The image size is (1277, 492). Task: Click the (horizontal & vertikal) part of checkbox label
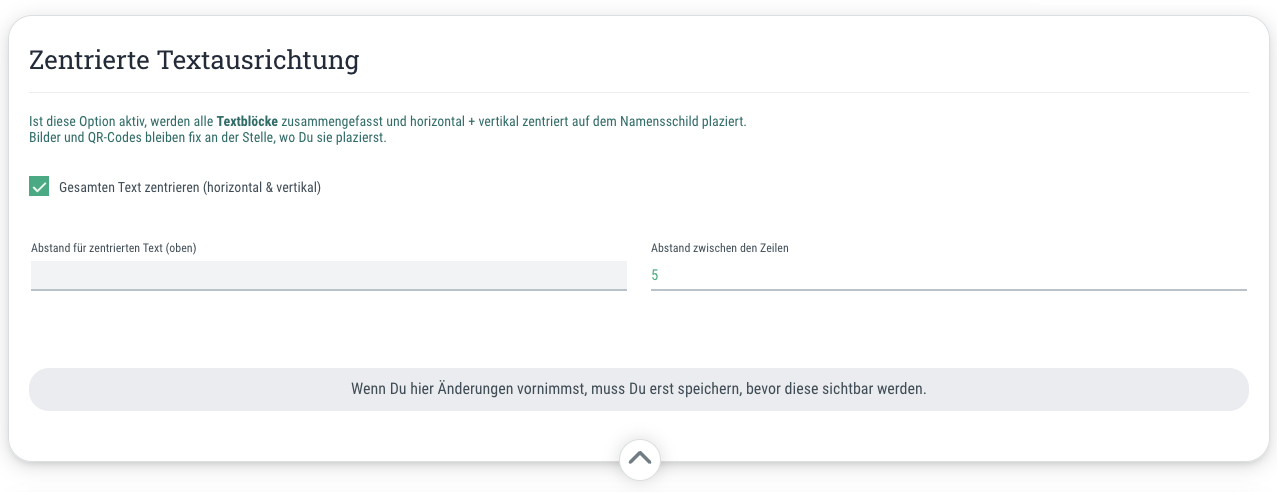click(262, 187)
